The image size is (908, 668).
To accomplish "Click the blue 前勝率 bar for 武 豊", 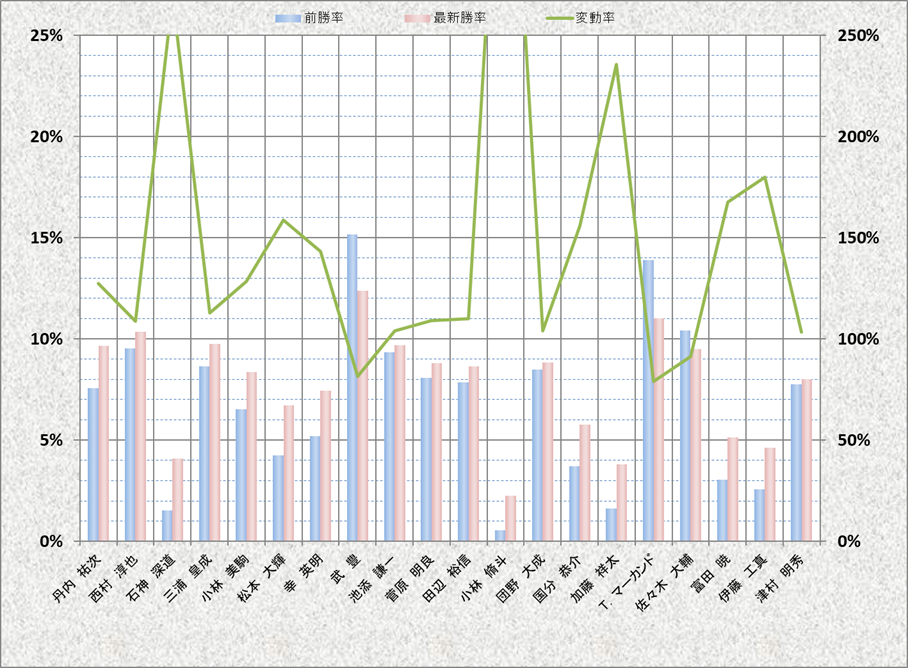I will pos(352,388).
